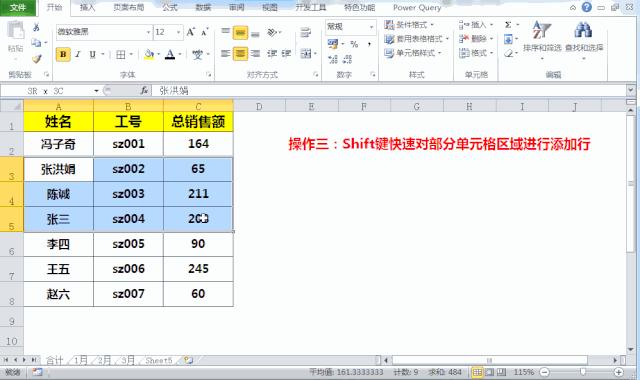
Task: Click the macro record icon in status bar
Action: [38, 372]
